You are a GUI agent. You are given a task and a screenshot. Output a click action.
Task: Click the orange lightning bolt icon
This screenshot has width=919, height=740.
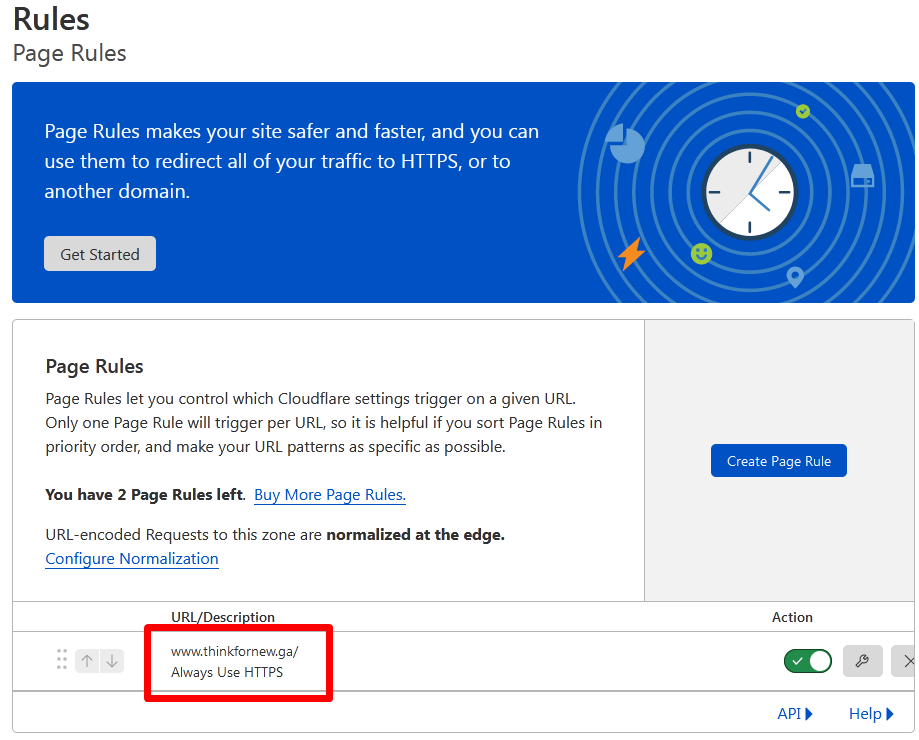pyautogui.click(x=632, y=253)
